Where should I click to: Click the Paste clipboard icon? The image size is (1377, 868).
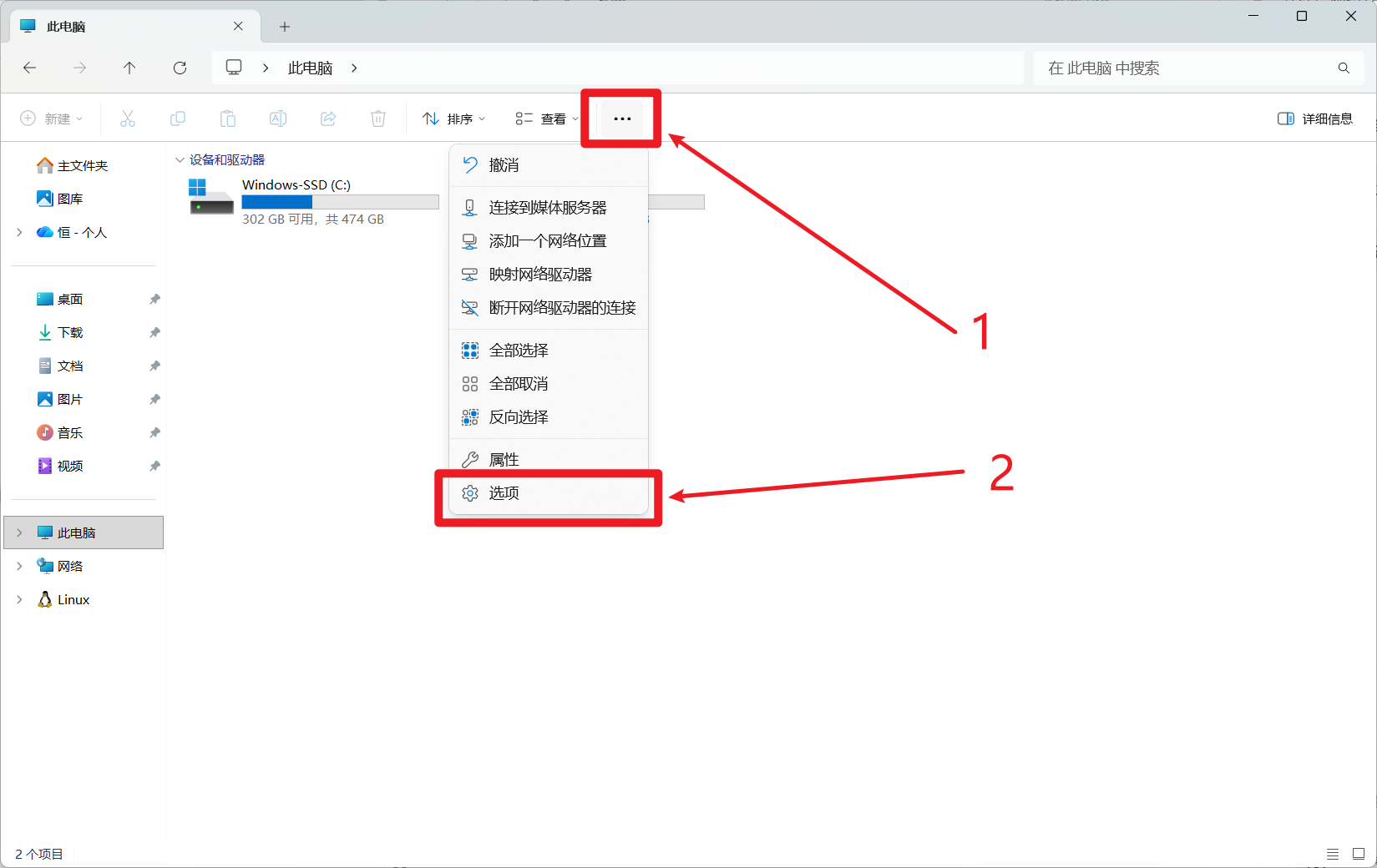click(227, 119)
